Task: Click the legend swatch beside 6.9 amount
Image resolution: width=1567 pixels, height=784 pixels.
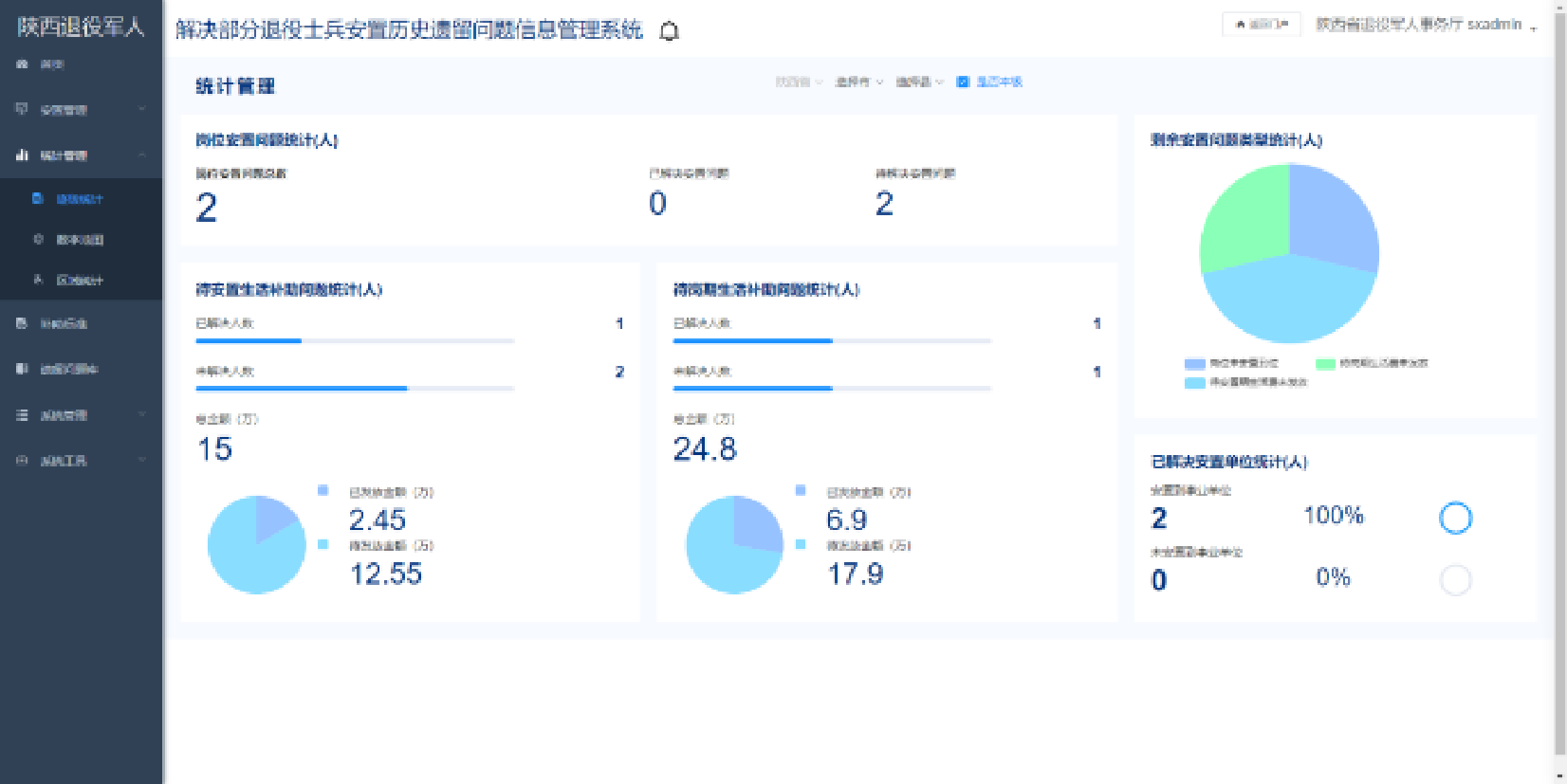Action: coord(801,490)
